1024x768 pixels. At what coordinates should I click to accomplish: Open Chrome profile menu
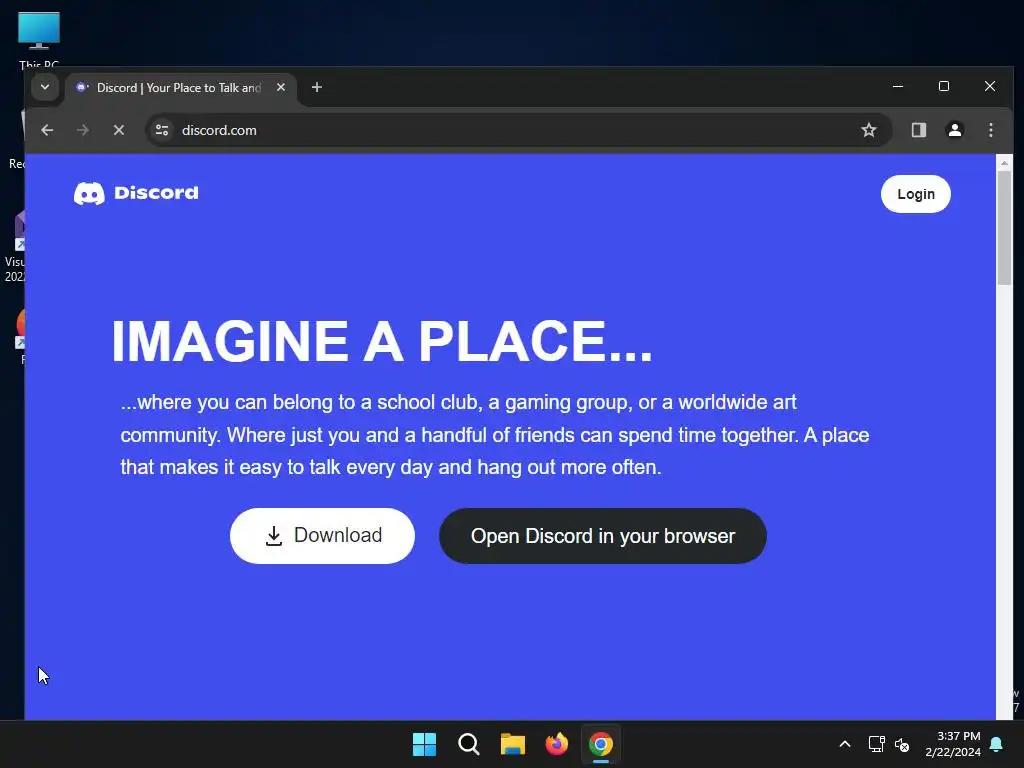pyautogui.click(x=955, y=130)
